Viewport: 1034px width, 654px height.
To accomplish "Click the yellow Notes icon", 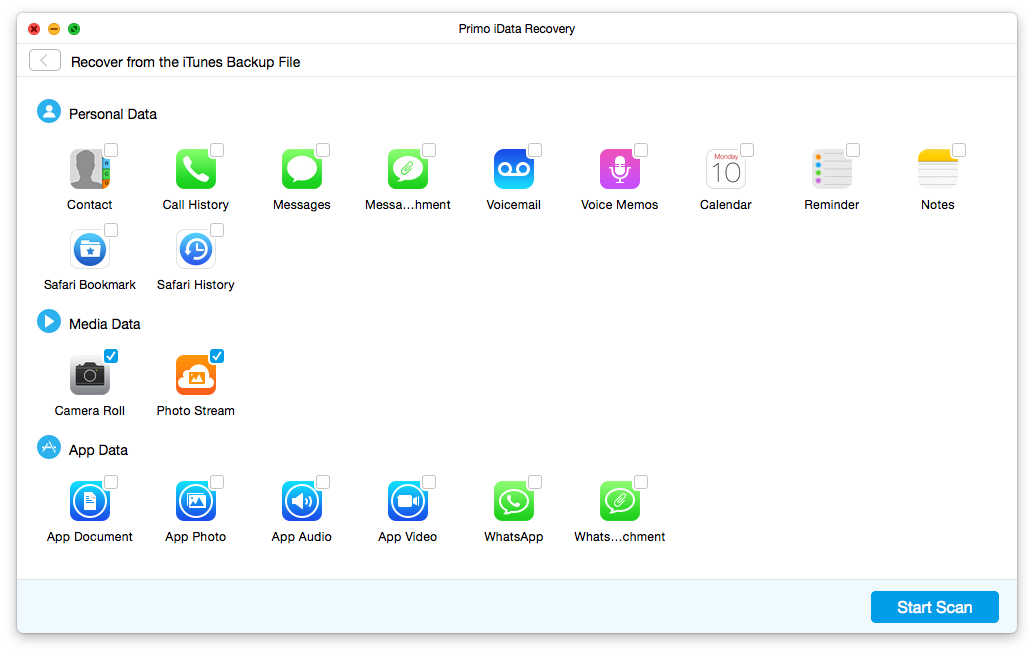I will [938, 169].
